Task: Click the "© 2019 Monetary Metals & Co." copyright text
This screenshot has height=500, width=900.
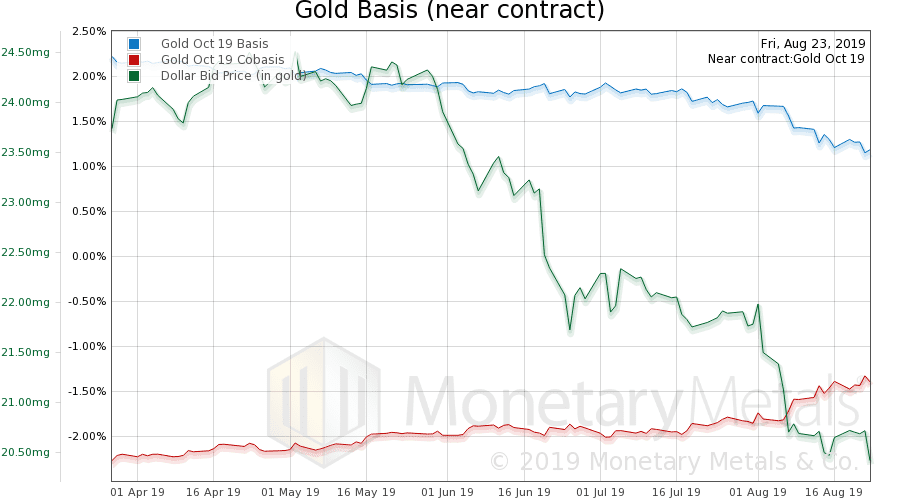Action: point(675,462)
